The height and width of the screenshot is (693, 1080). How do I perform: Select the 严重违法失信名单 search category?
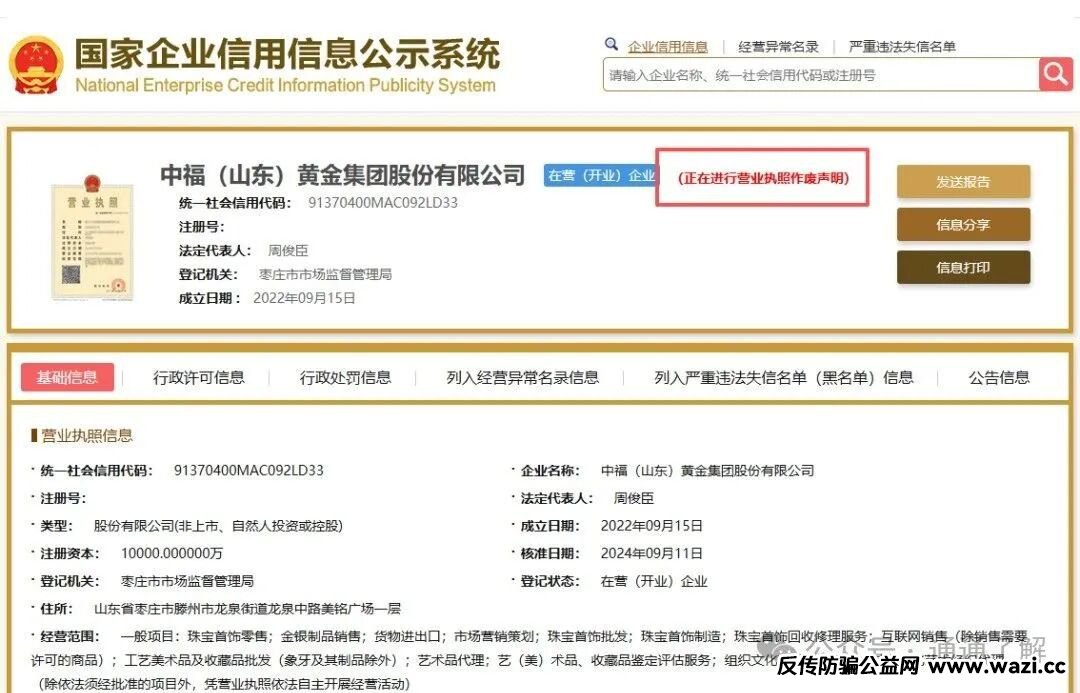[x=902, y=47]
